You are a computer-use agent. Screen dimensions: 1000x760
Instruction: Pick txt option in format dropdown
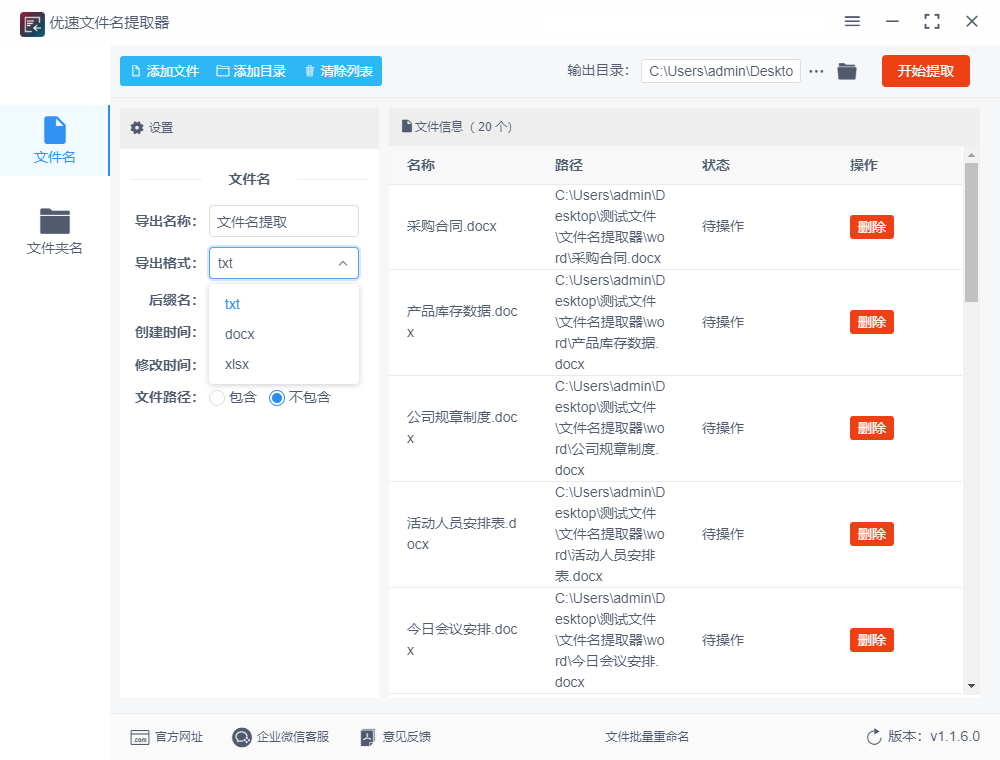pos(233,304)
